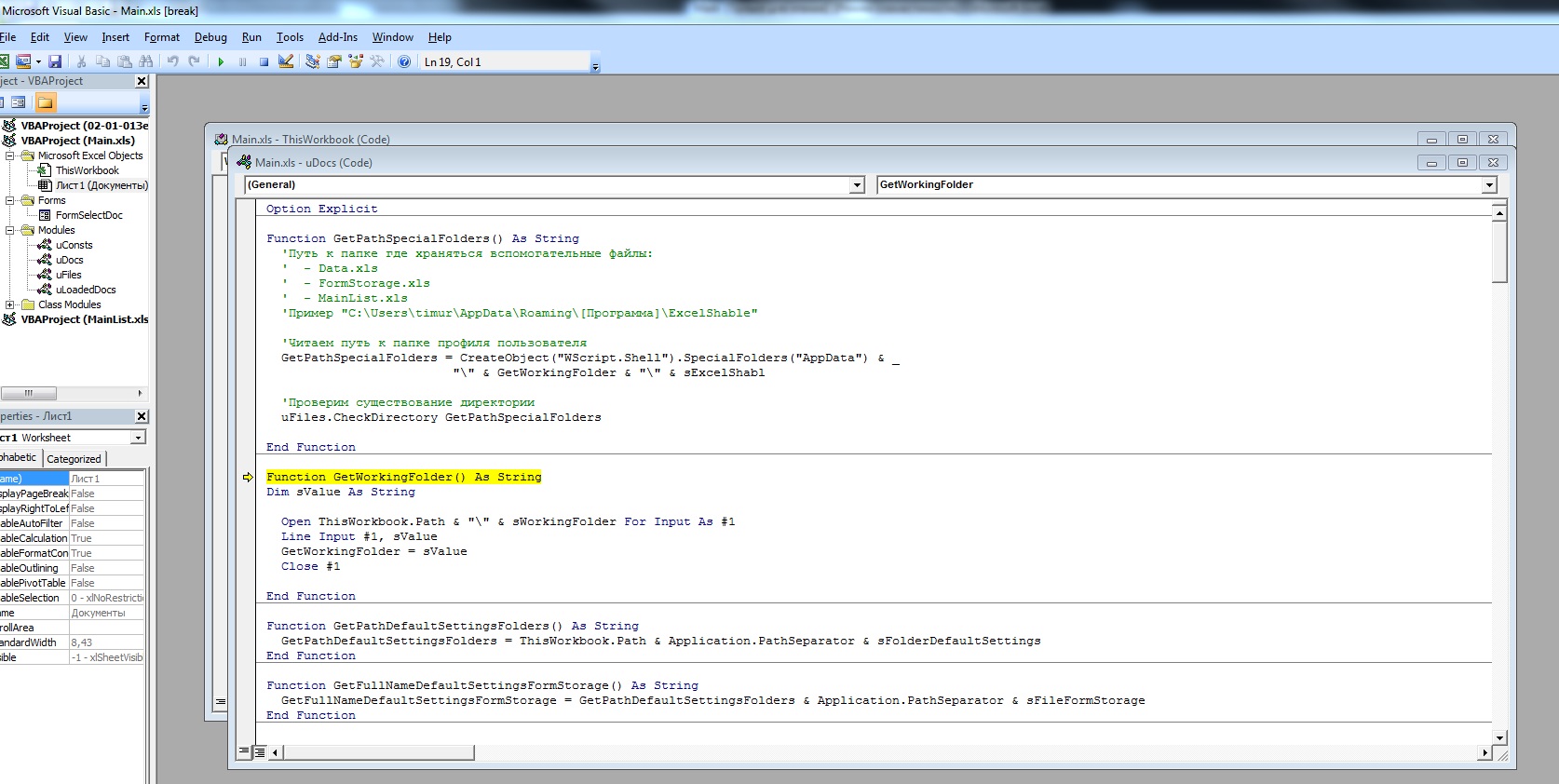Open the Object Browser icon
Screen dimensions: 1559x784
(x=355, y=61)
